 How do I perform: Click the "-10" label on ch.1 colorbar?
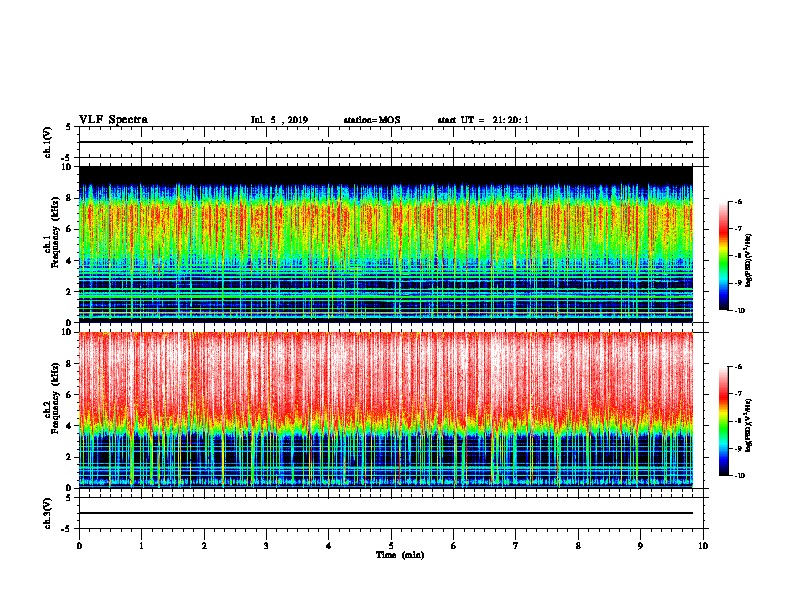coord(738,311)
